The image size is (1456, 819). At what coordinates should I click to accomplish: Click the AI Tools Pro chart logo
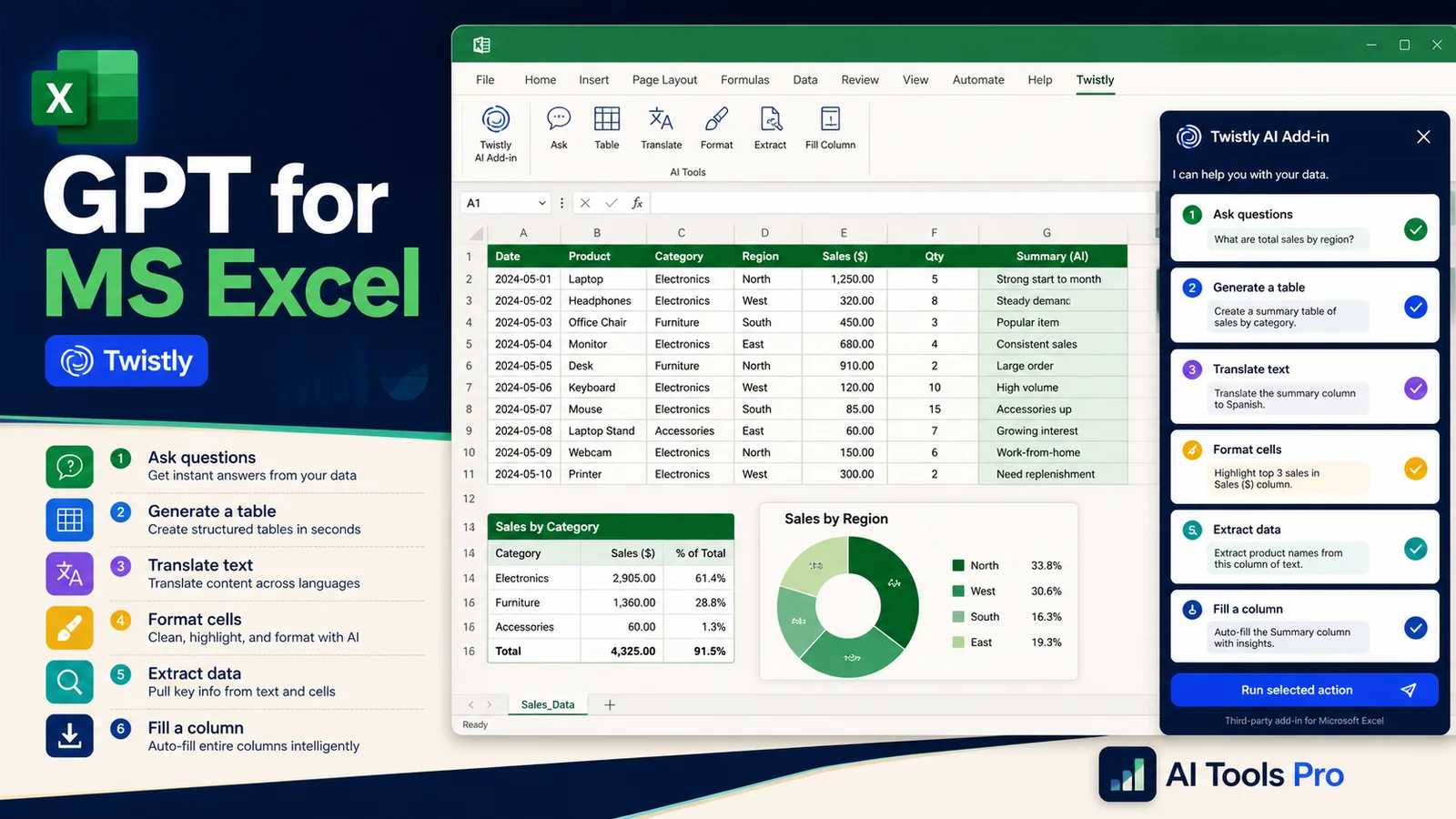(1127, 774)
